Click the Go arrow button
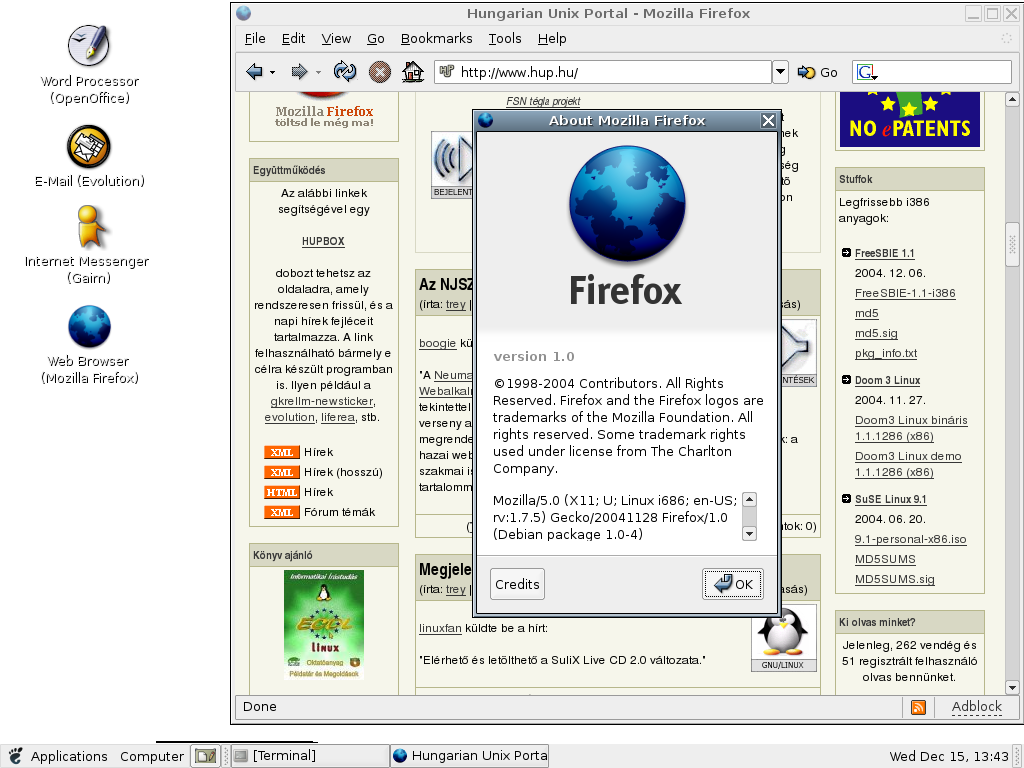1024x768 pixels. click(818, 72)
